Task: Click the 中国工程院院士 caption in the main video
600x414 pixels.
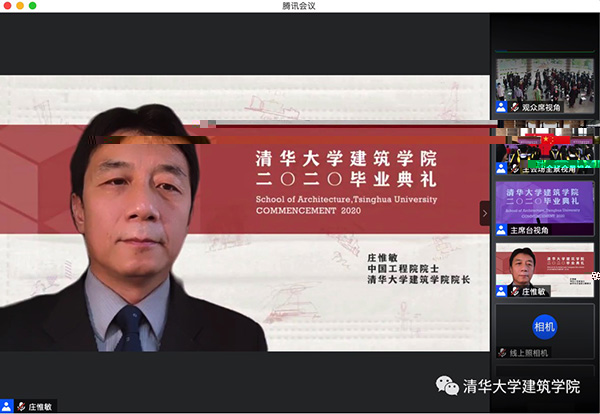Action: pyautogui.click(x=403, y=269)
